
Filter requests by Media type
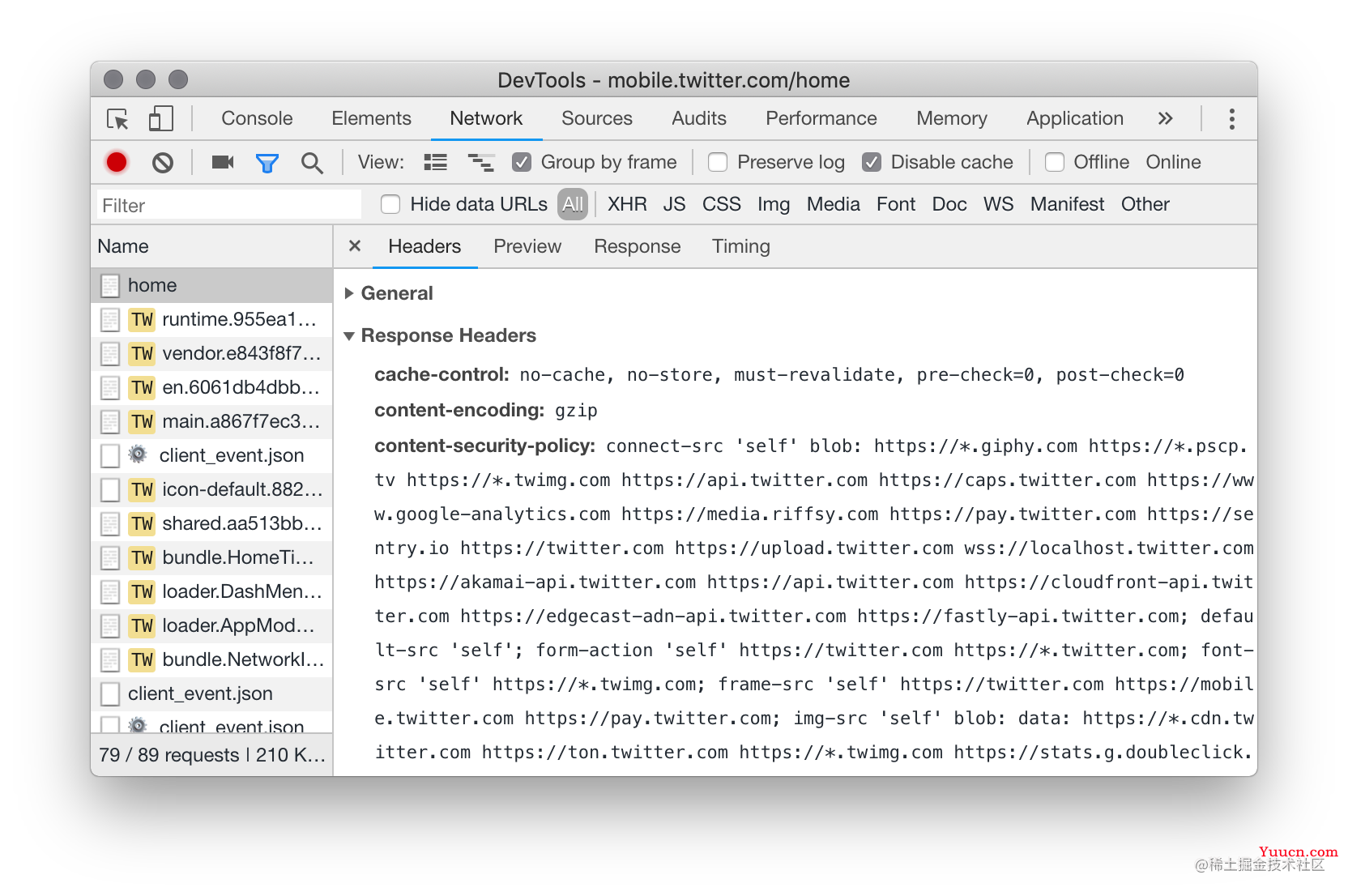pos(834,204)
